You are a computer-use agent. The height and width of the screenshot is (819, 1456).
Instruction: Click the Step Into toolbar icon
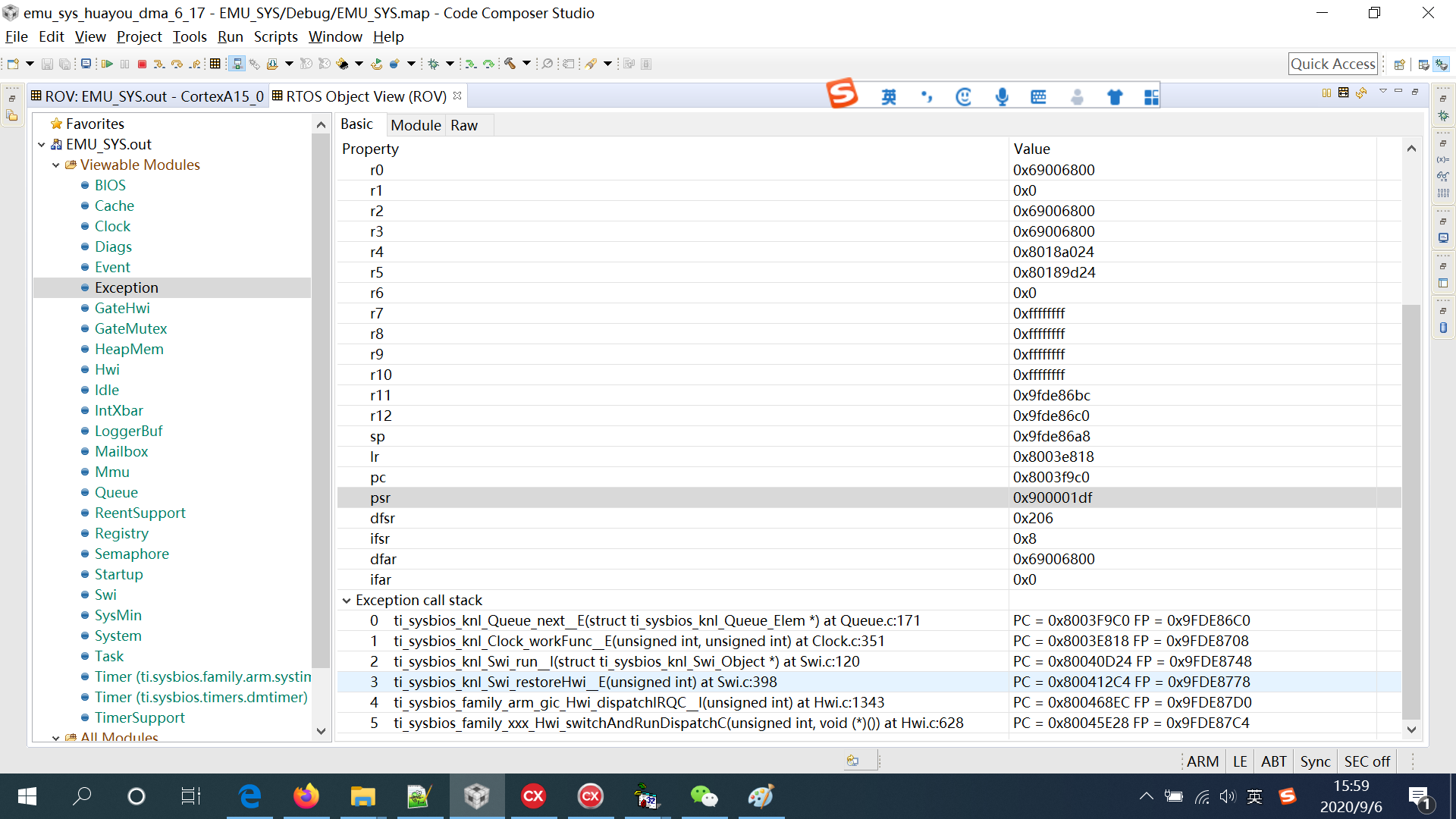[x=158, y=64]
